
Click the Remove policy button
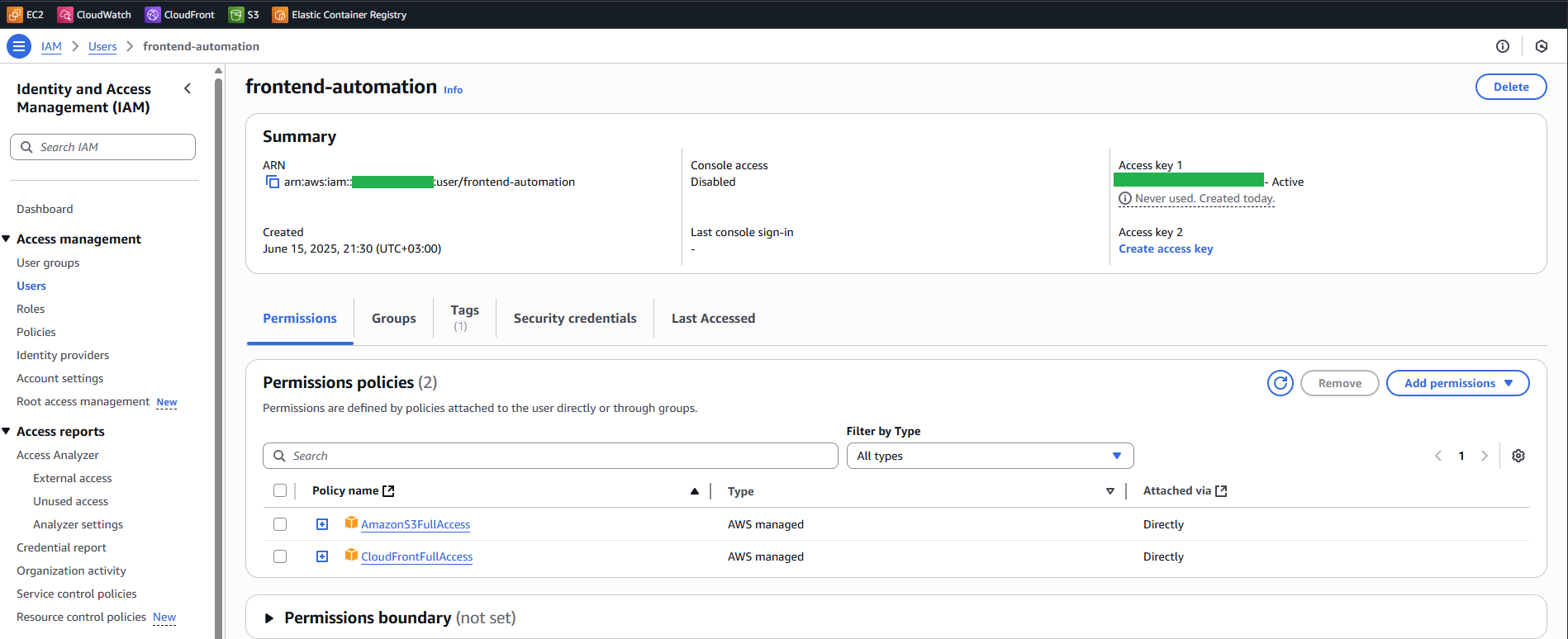(x=1339, y=383)
